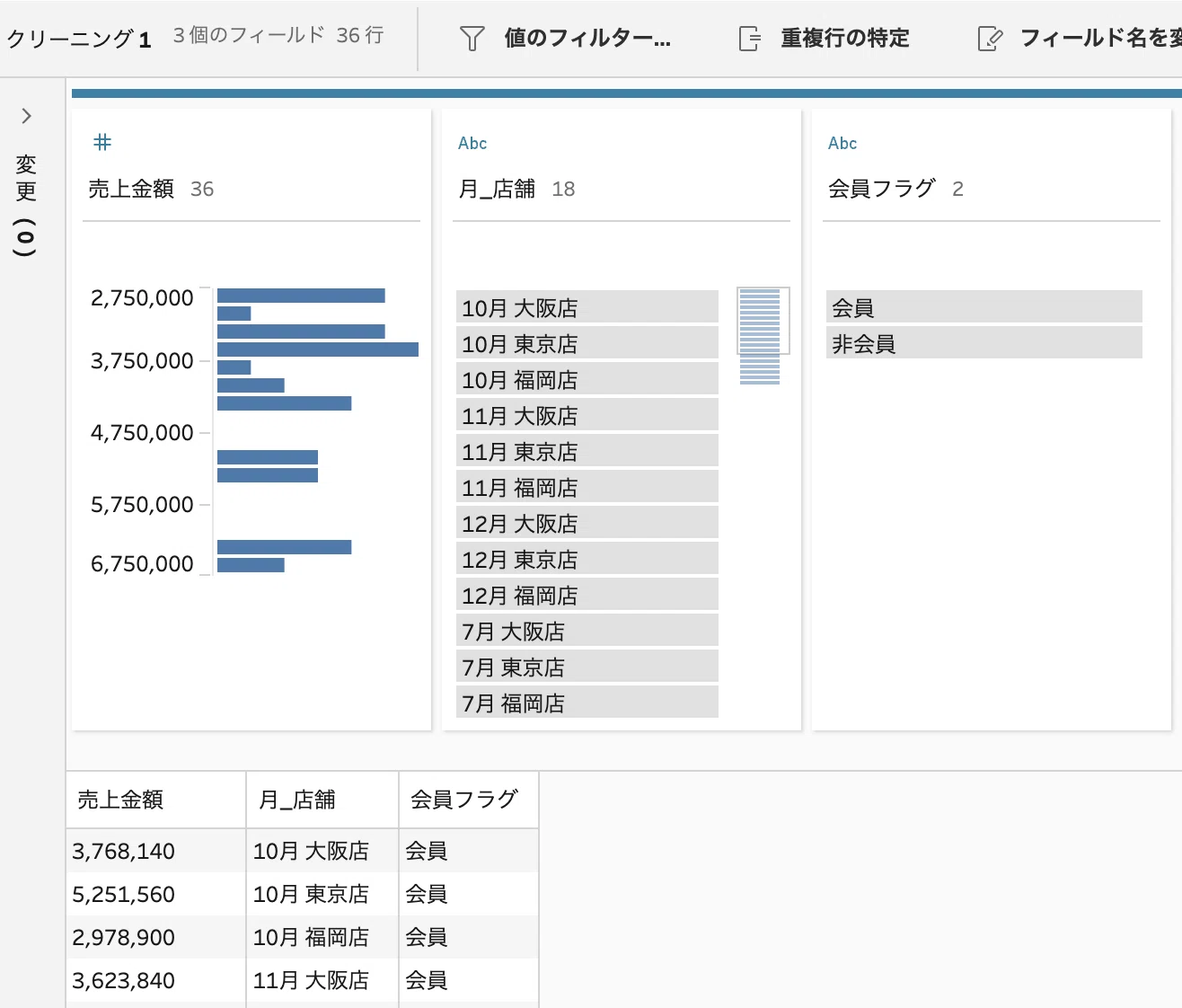Select value 11月 福岡店 in profile card

pyautogui.click(x=587, y=487)
